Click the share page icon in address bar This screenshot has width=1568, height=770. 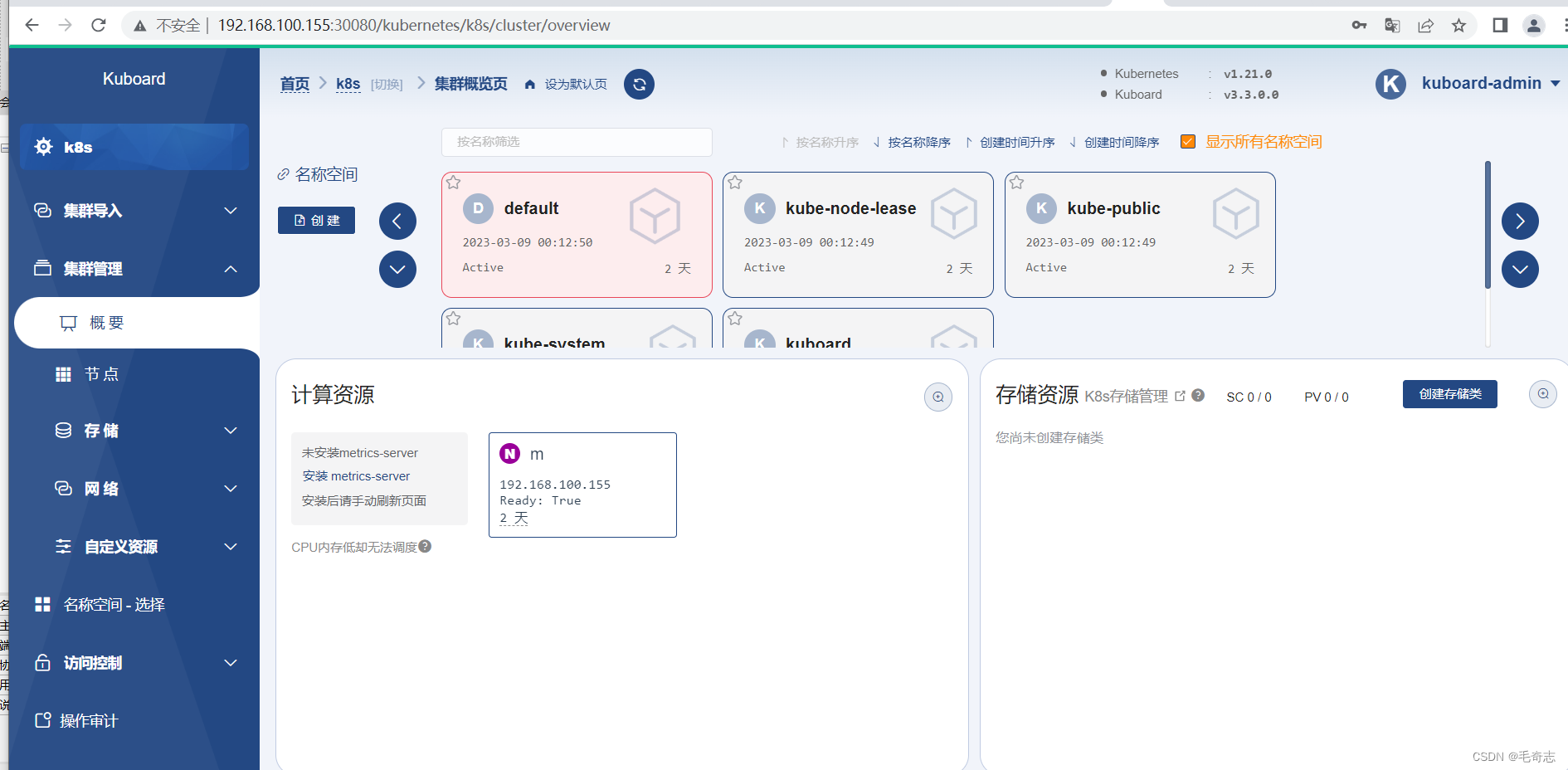[1425, 25]
